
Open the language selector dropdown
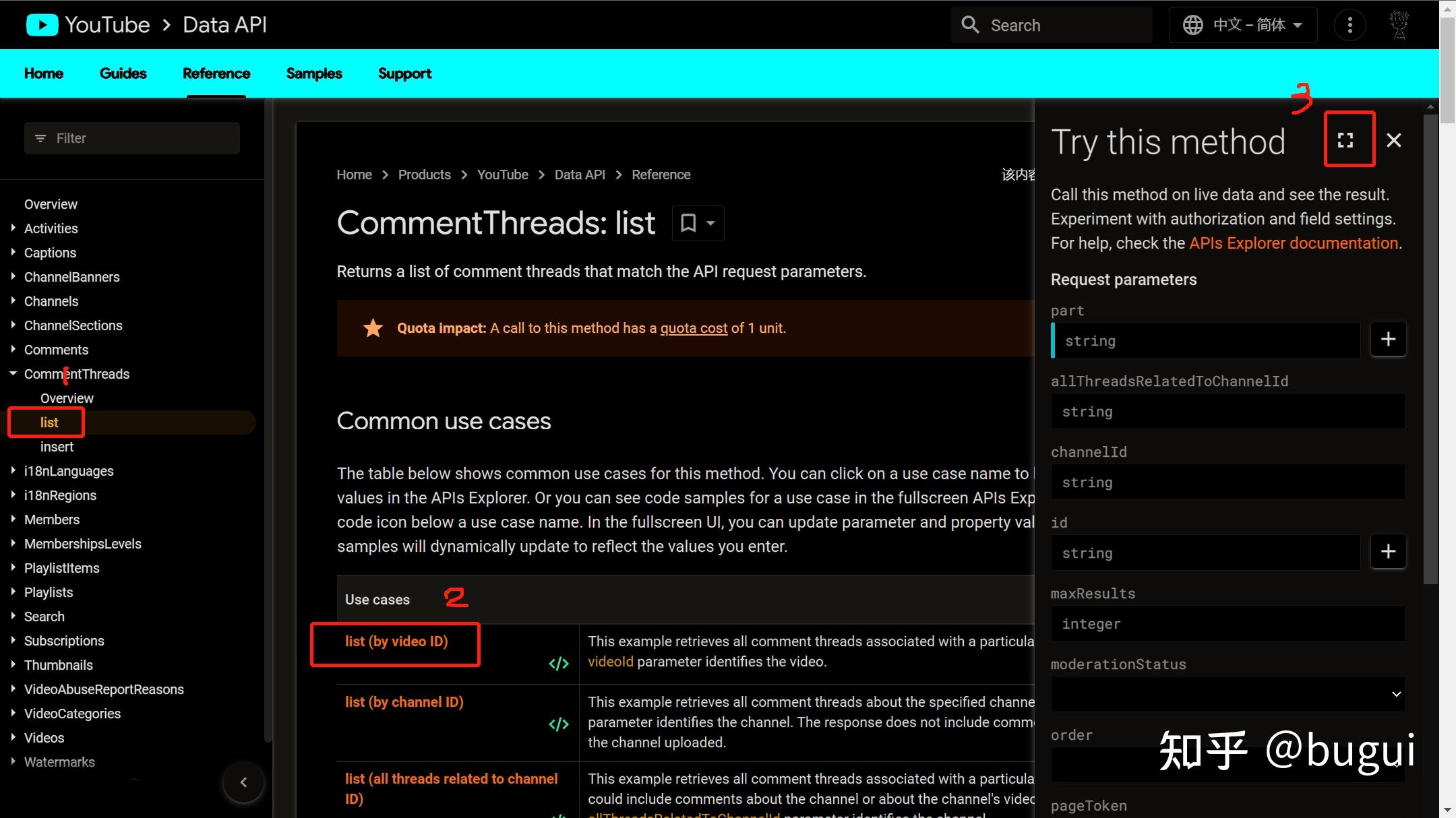click(x=1242, y=25)
